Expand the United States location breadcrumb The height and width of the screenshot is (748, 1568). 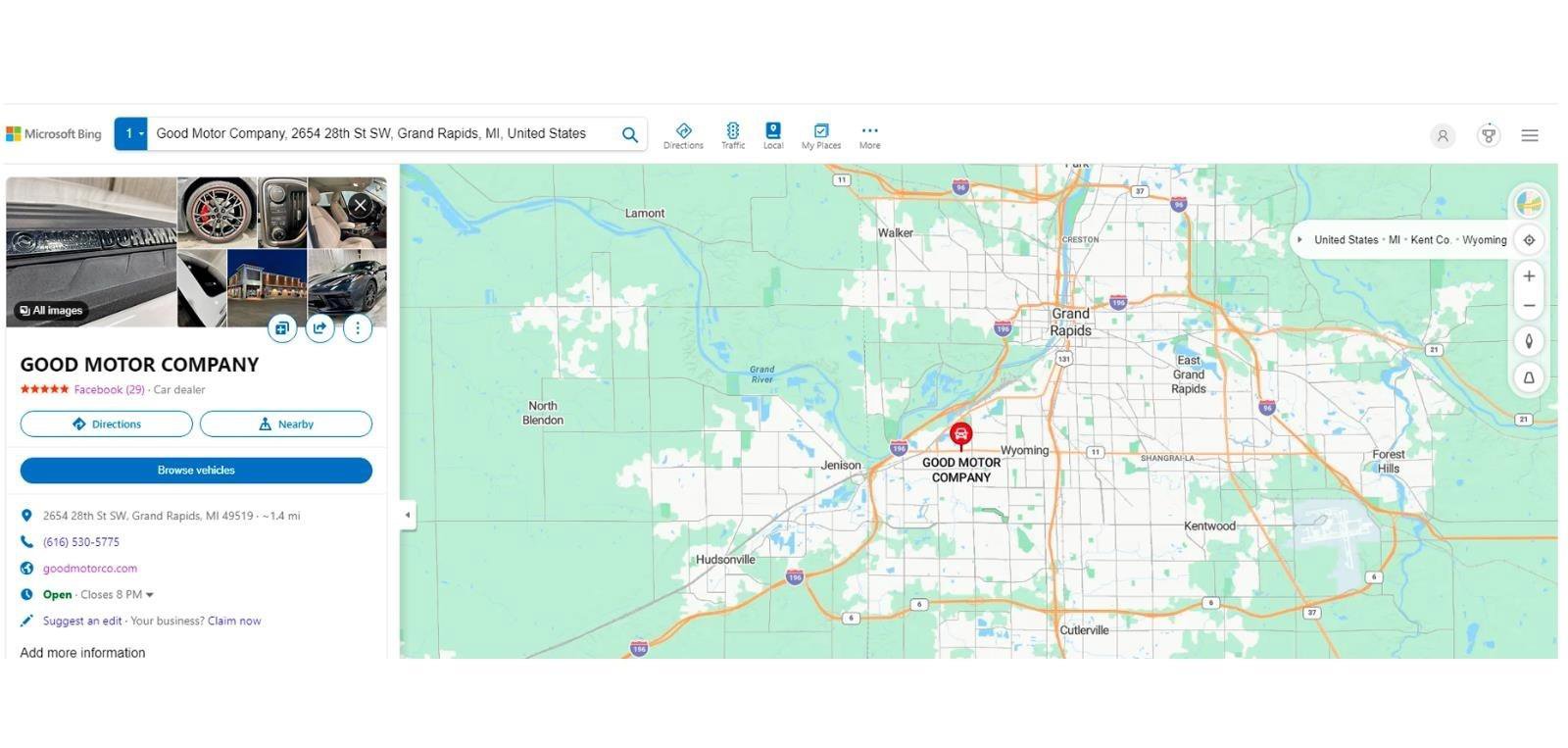tap(1299, 239)
